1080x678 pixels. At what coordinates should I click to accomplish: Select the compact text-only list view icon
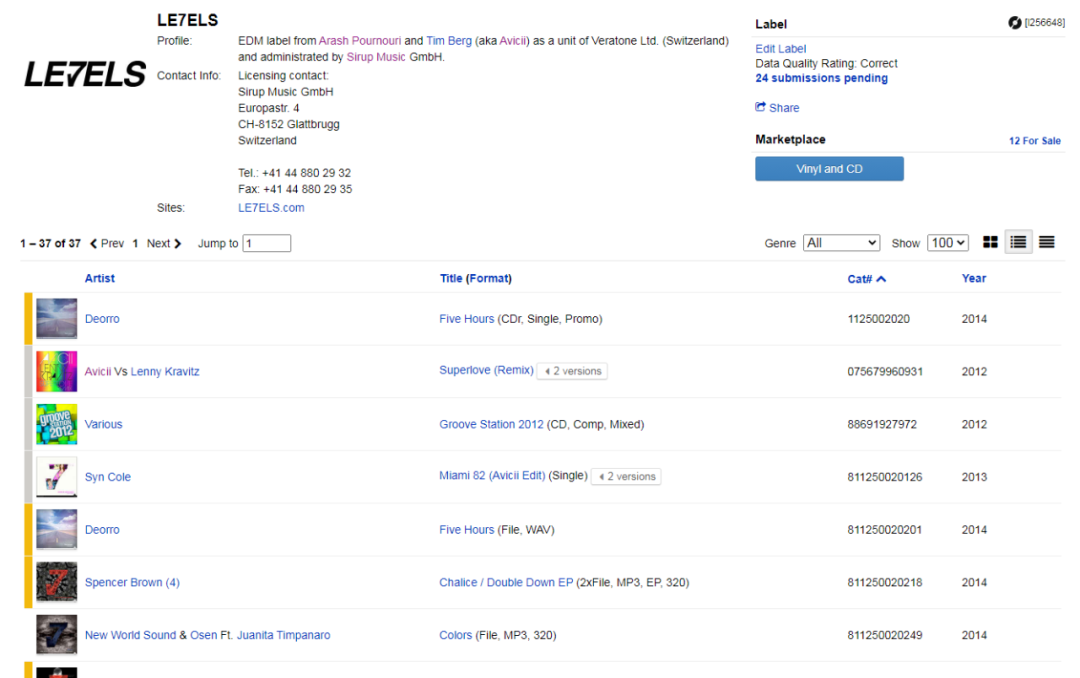point(1046,243)
